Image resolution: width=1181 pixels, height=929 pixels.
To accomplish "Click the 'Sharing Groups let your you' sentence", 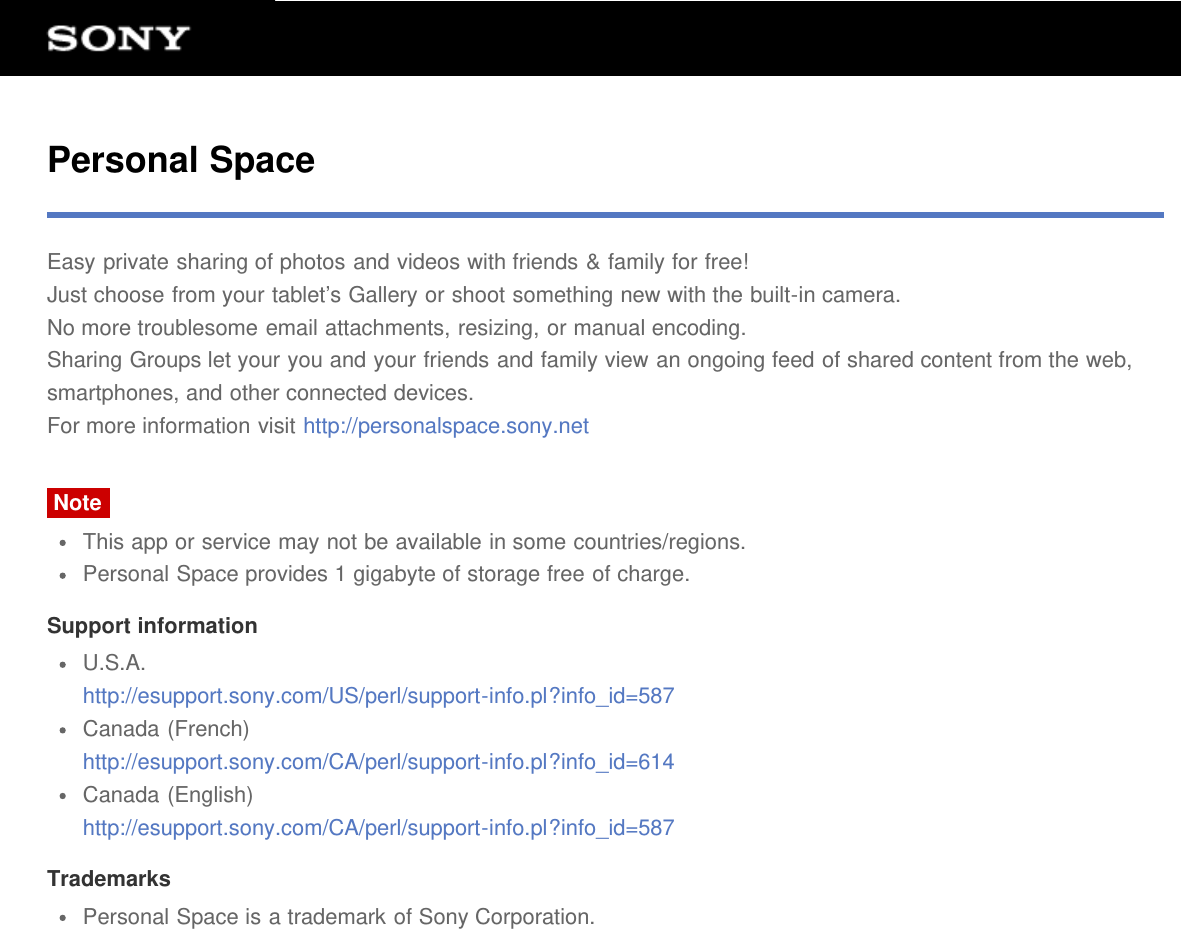I will coord(590,376).
